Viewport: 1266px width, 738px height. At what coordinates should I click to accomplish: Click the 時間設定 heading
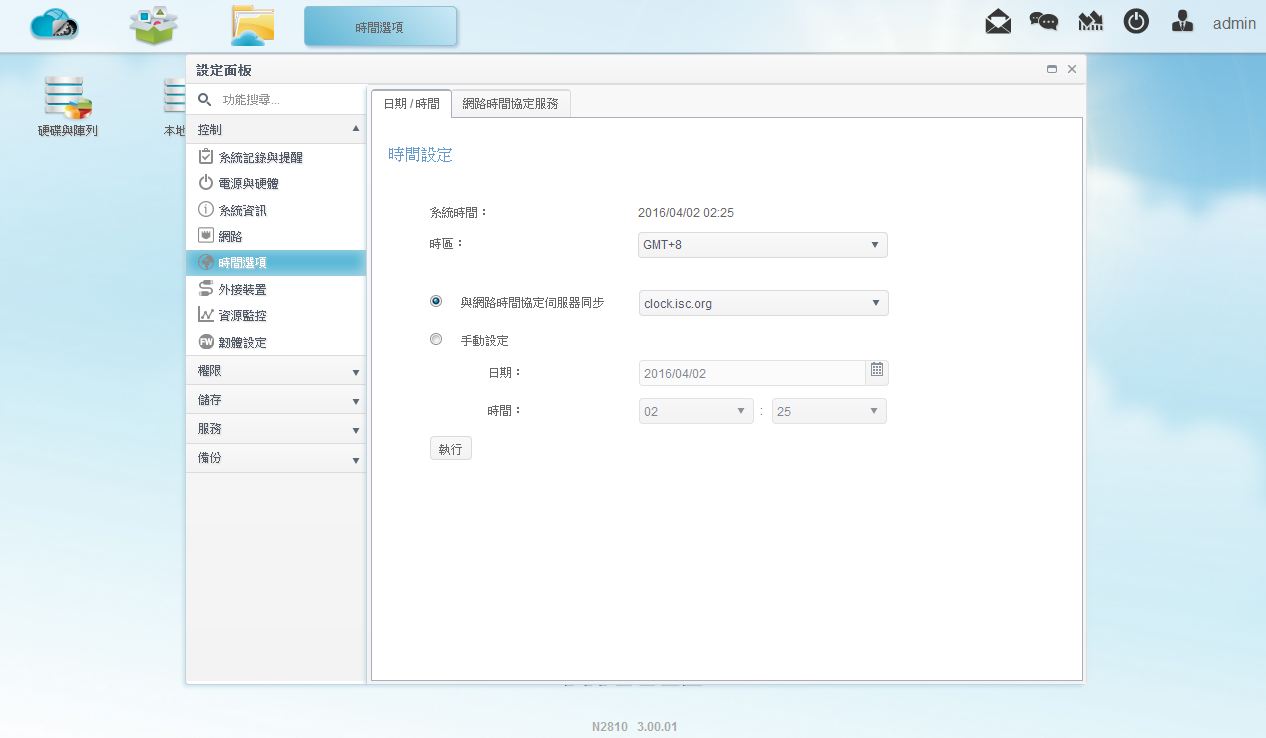[420, 155]
